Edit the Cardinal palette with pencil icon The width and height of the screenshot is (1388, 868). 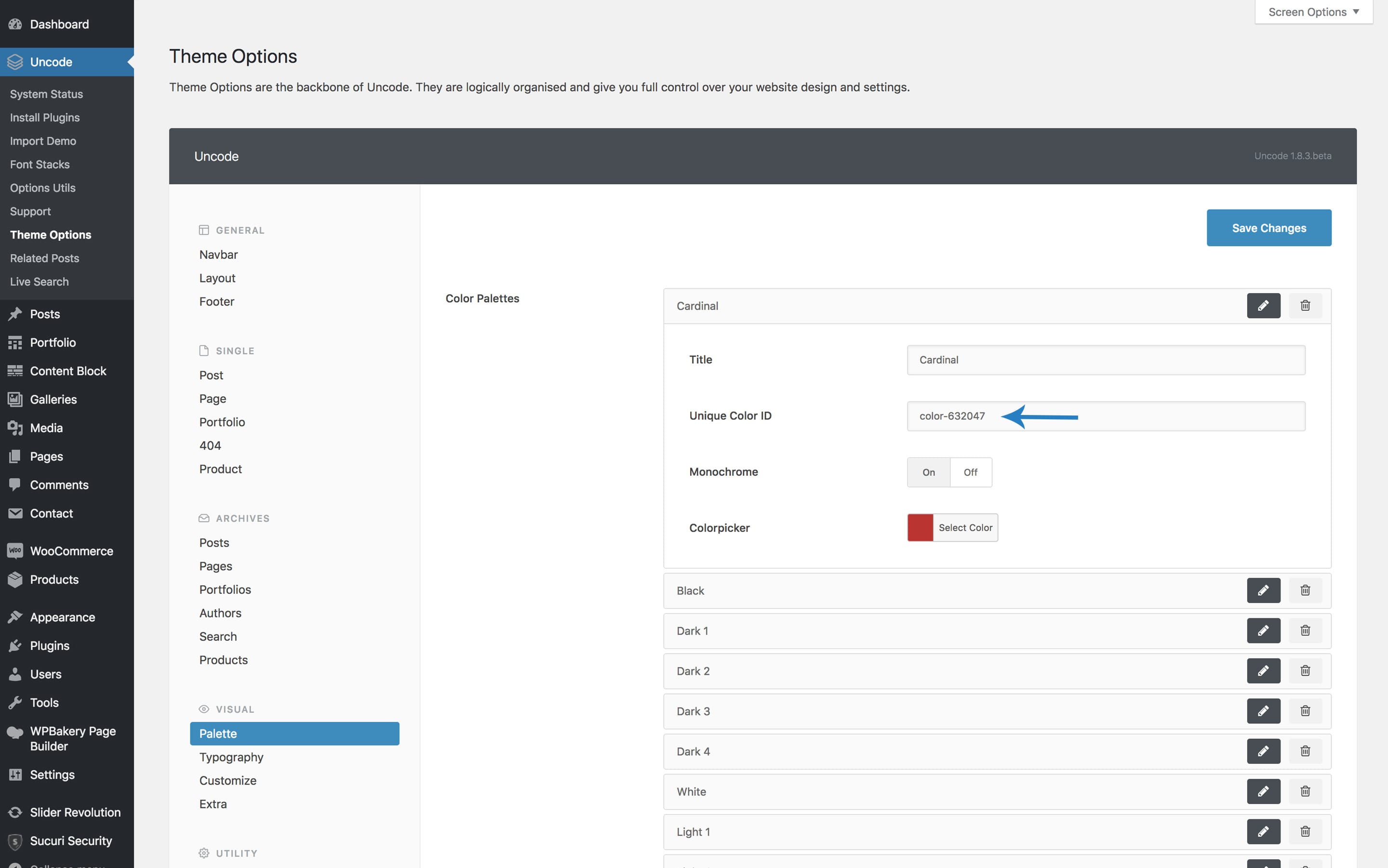(1263, 306)
